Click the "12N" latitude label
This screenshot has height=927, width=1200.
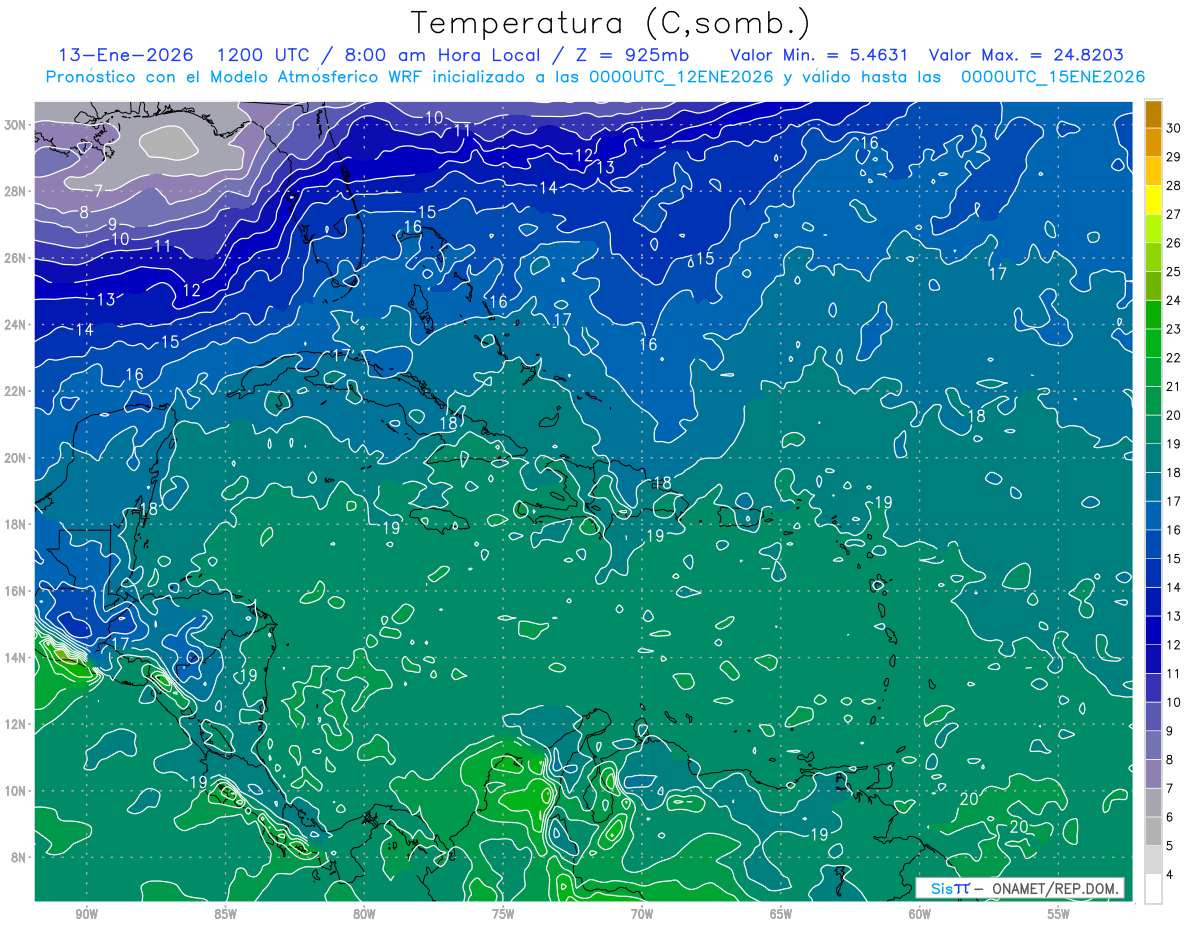tap(16, 724)
